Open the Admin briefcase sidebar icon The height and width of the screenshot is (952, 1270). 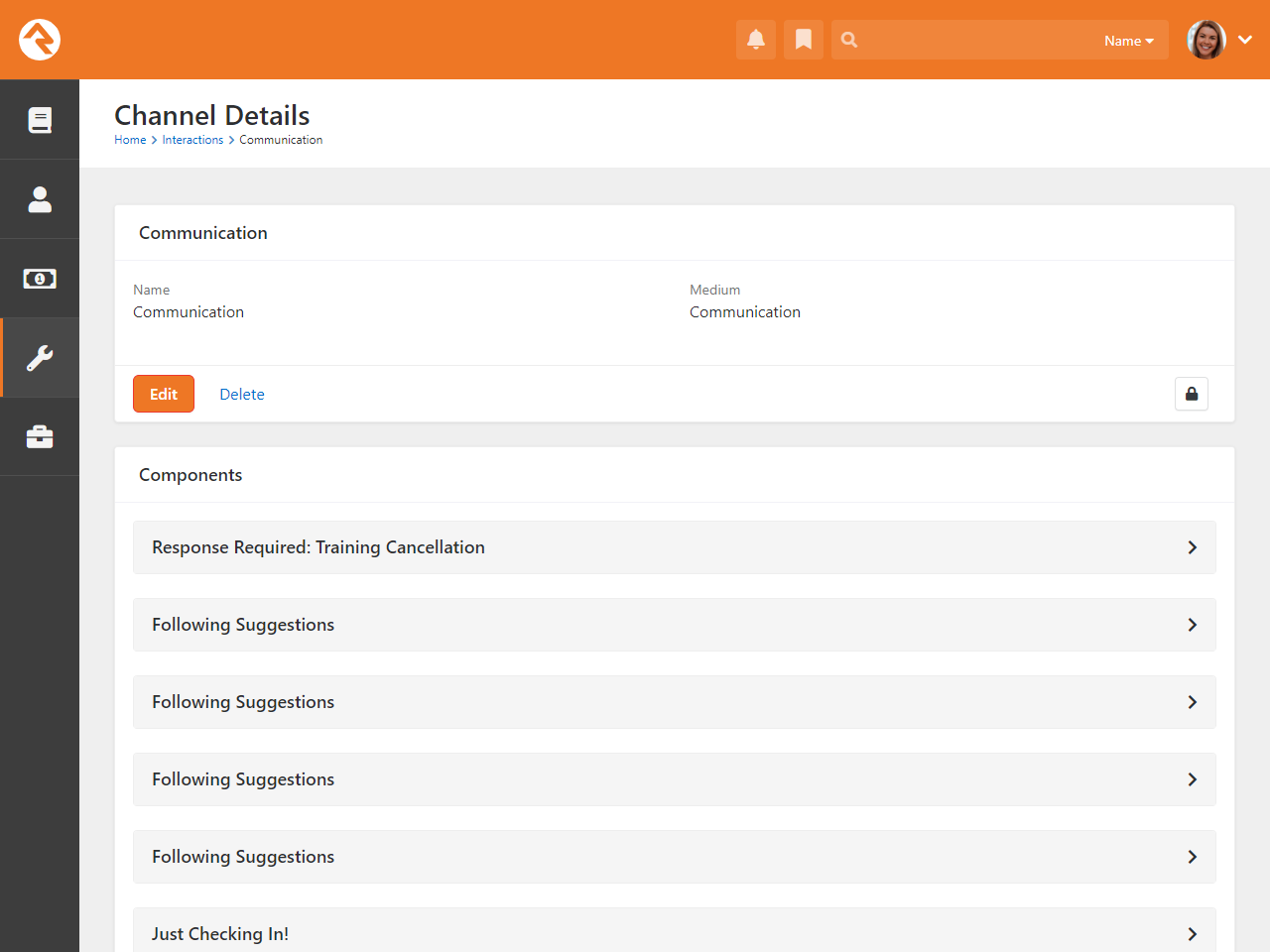pos(40,437)
